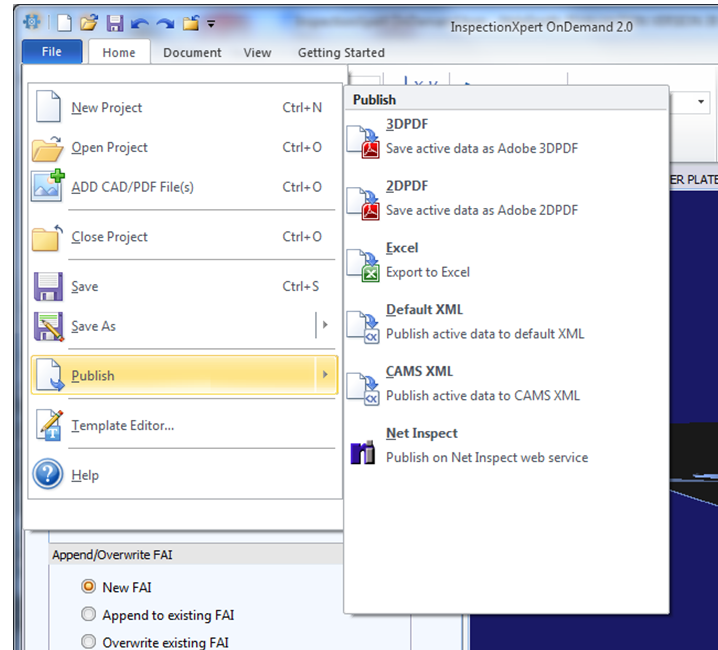Open the File menu tab
The width and height of the screenshot is (718, 650).
52,52
